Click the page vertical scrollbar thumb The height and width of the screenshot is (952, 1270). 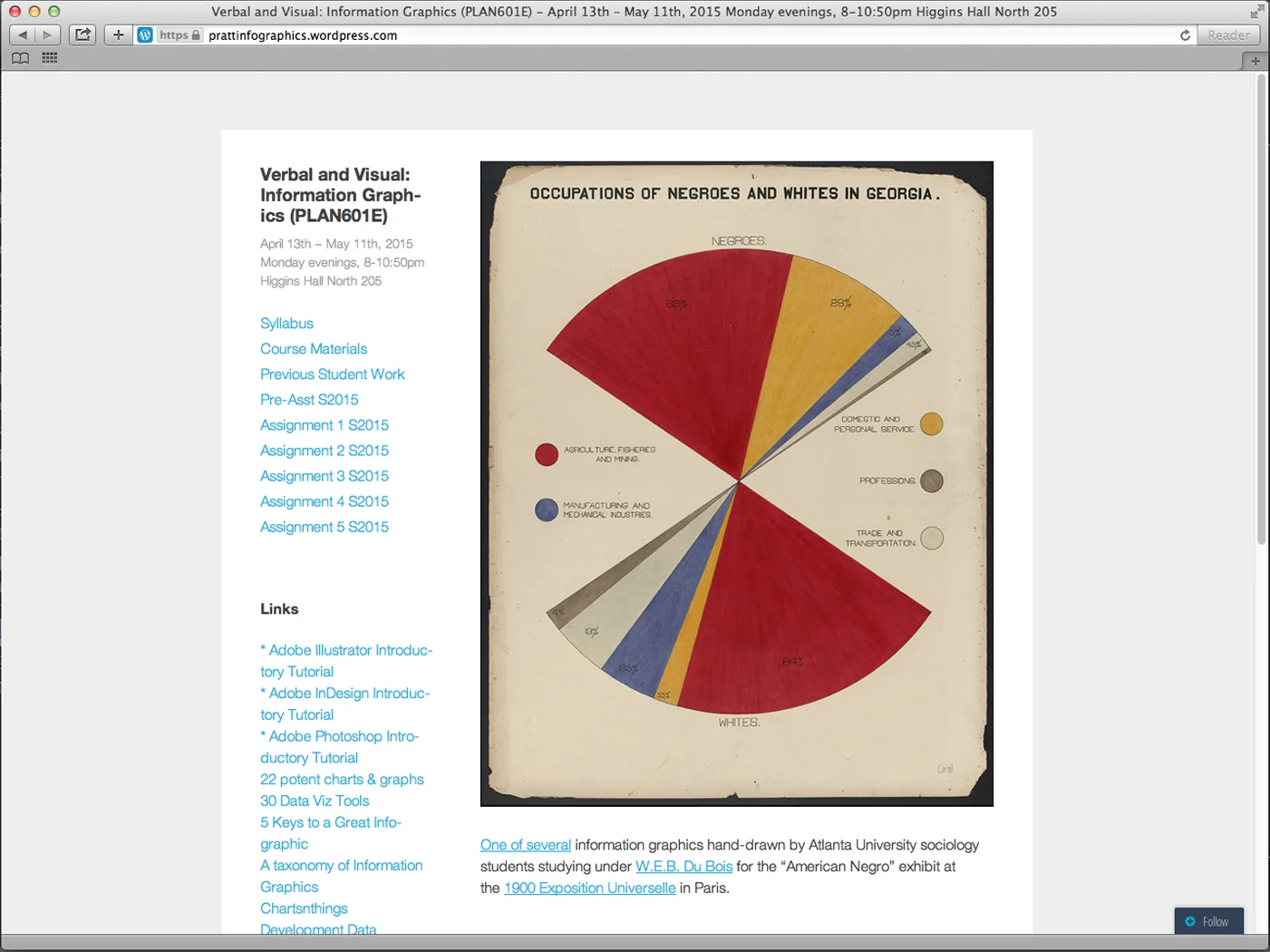(x=1261, y=308)
